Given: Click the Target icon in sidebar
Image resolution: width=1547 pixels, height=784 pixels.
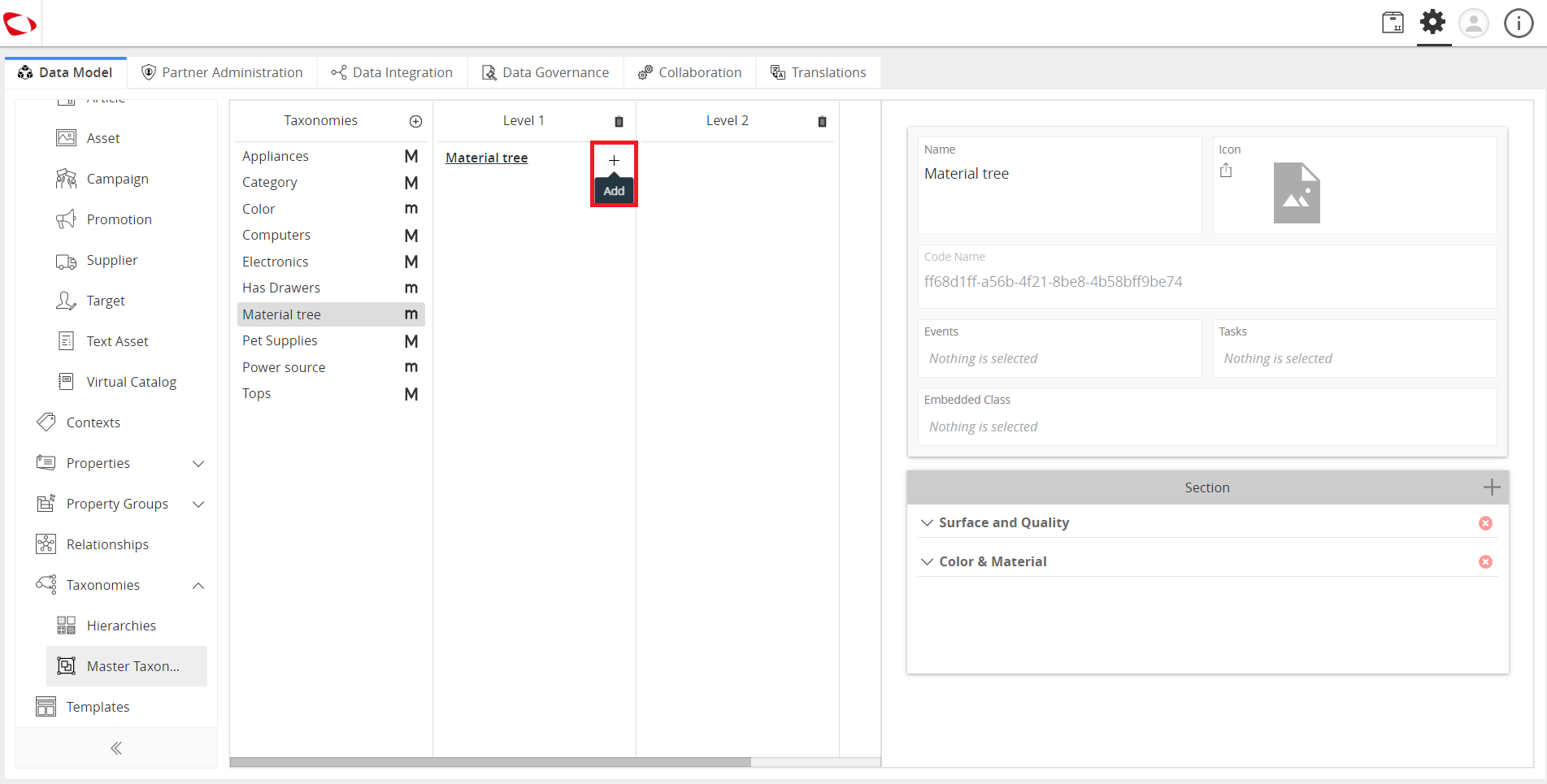Looking at the screenshot, I should [66, 301].
